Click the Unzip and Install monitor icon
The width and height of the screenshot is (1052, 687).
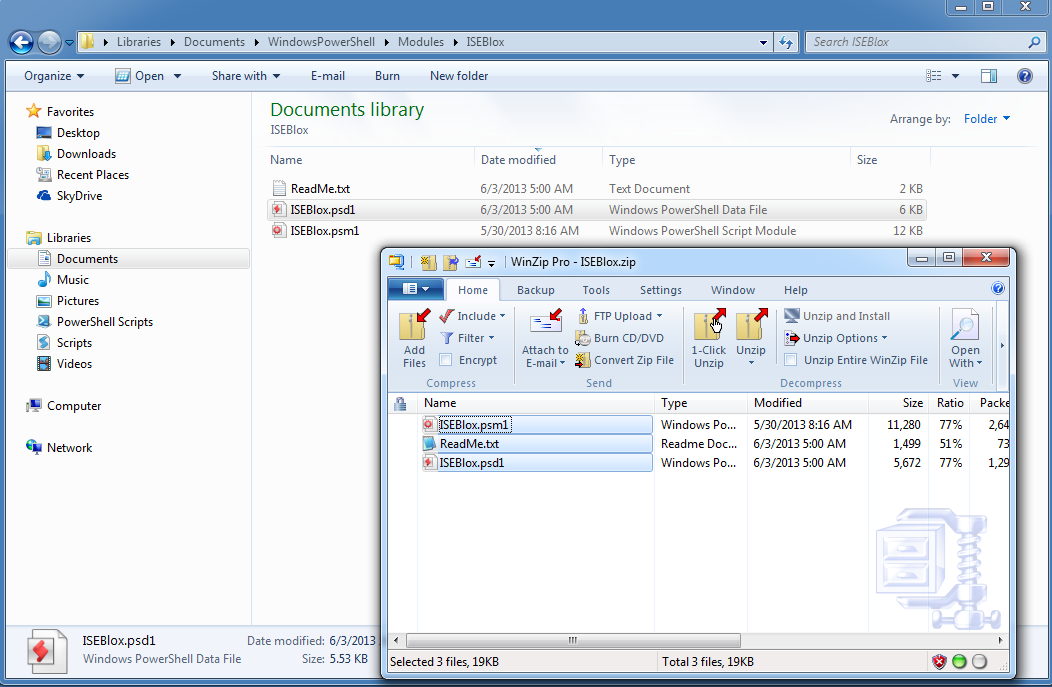[x=792, y=316]
